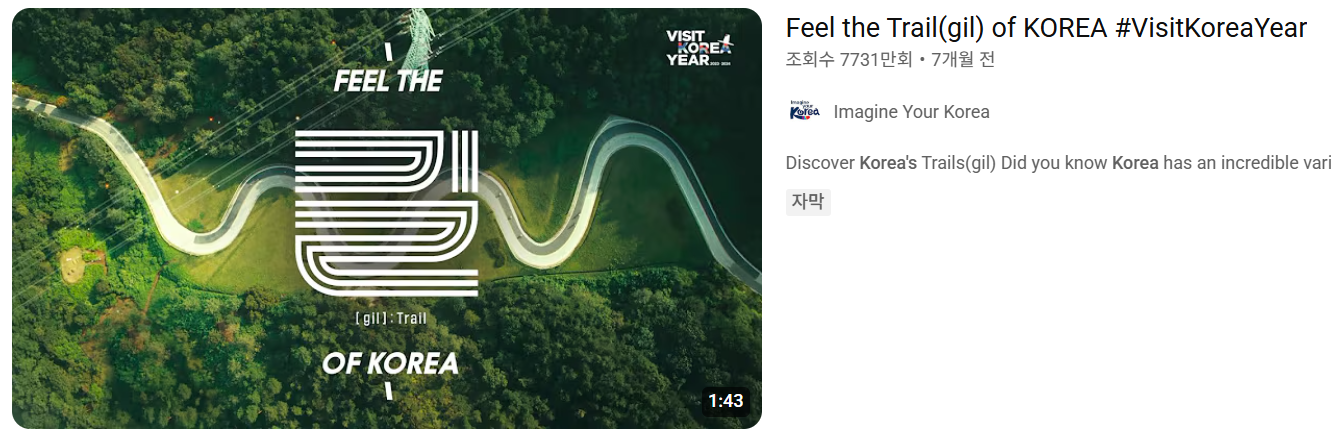Screen dimensions: 1331x438
Task: Click the 7개월 전 upload date
Action: point(963,60)
